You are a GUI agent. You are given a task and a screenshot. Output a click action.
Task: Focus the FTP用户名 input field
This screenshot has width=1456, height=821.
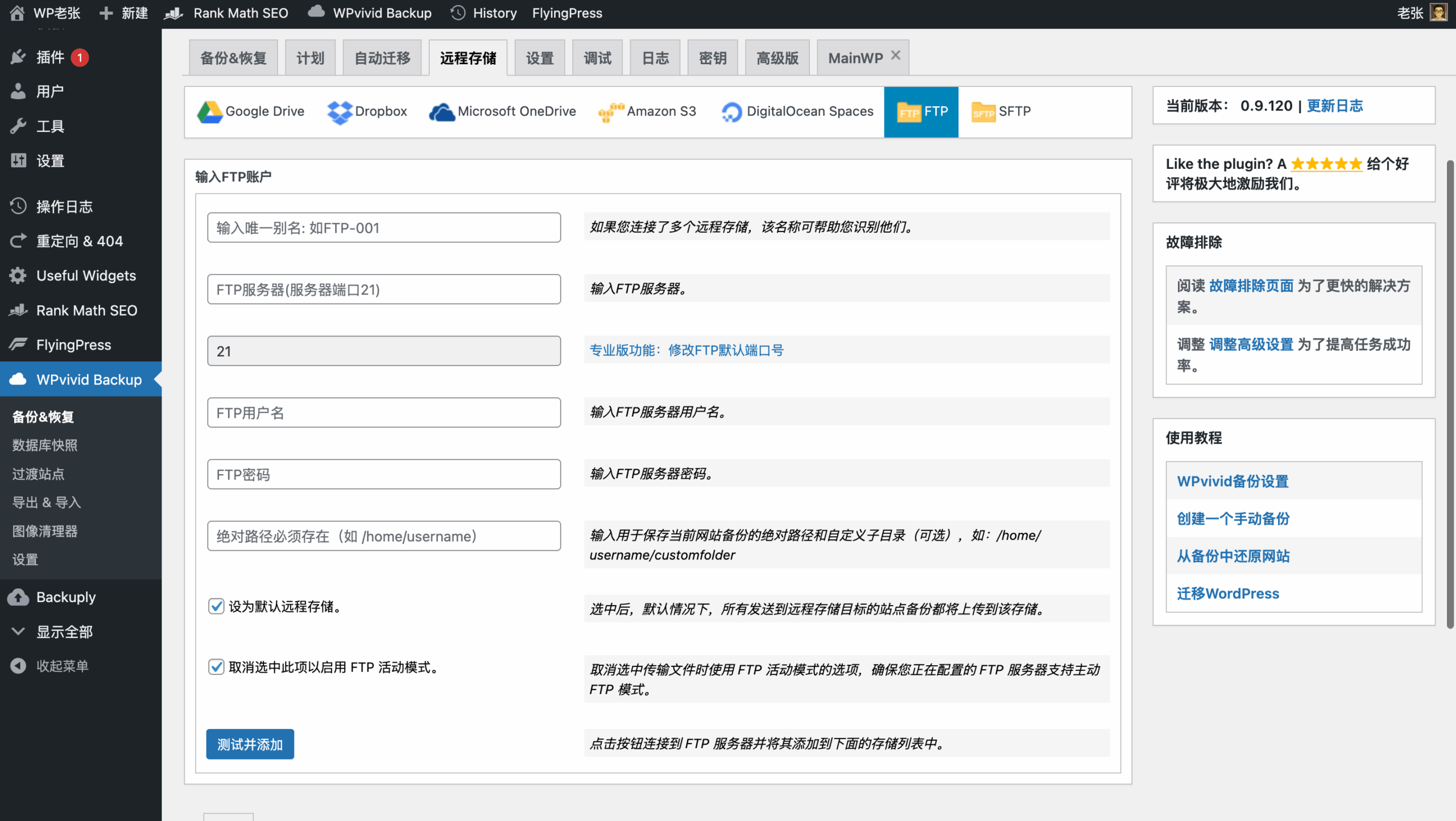[x=384, y=413]
